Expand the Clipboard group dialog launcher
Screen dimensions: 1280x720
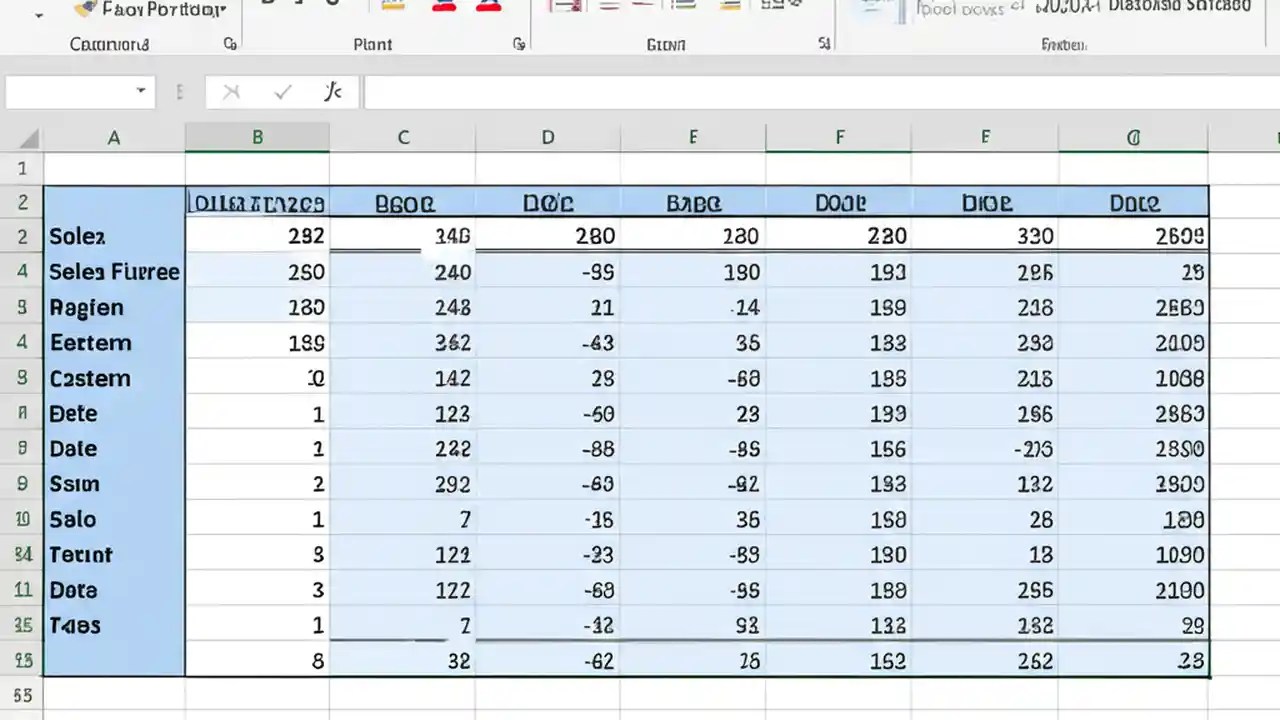pos(230,44)
